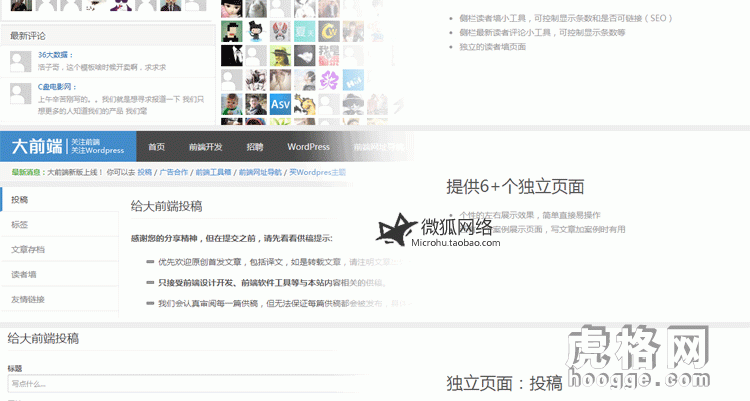
Task: Follow the 前端工具箱 announcement link
Action: point(213,172)
